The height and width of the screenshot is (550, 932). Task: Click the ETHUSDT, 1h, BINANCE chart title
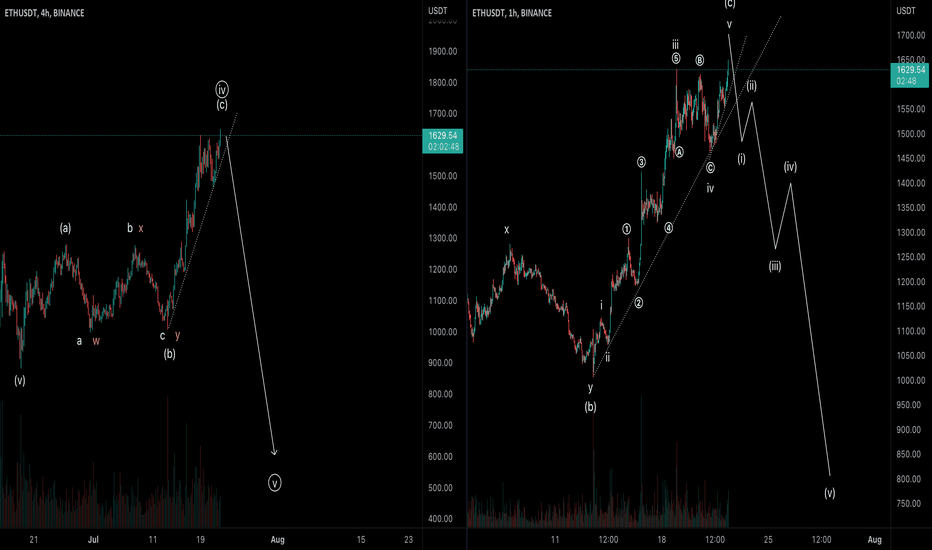(512, 12)
